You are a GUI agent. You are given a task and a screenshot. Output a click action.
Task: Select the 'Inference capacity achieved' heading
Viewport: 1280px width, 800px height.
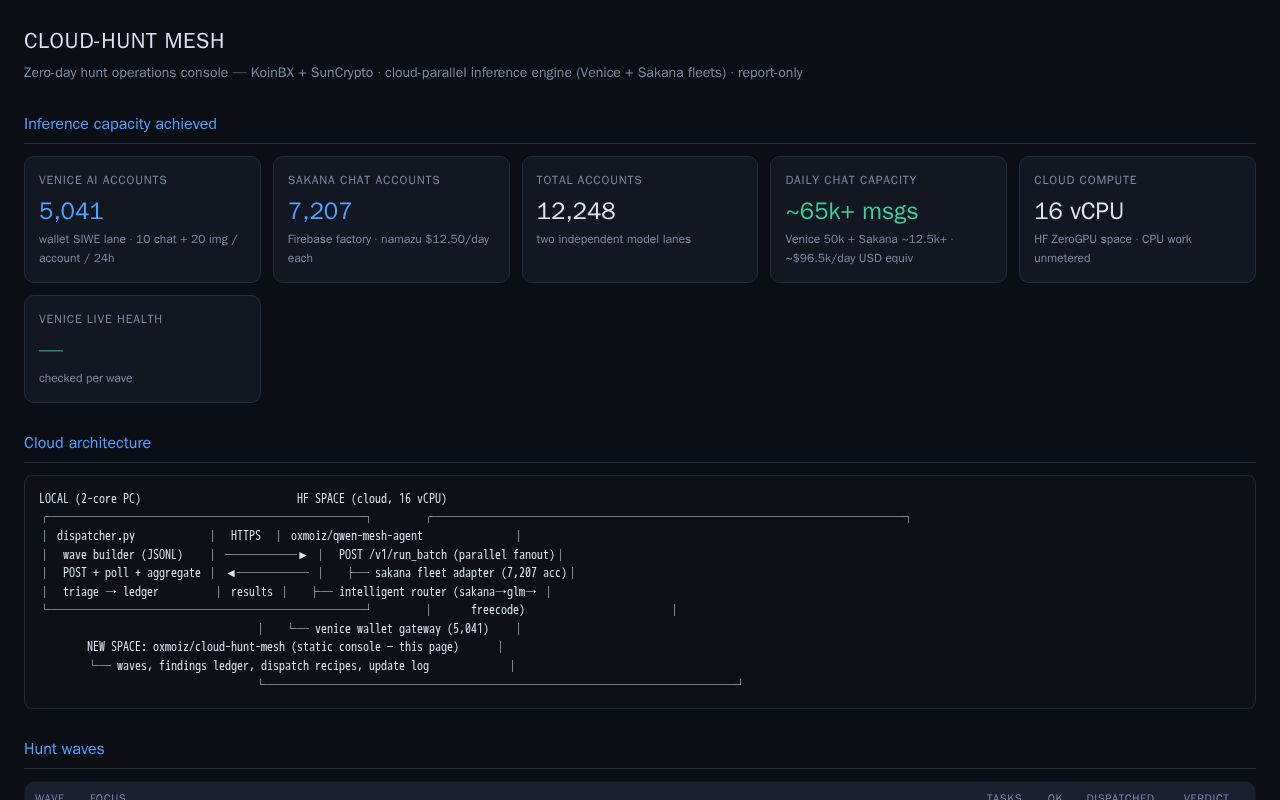pos(120,124)
